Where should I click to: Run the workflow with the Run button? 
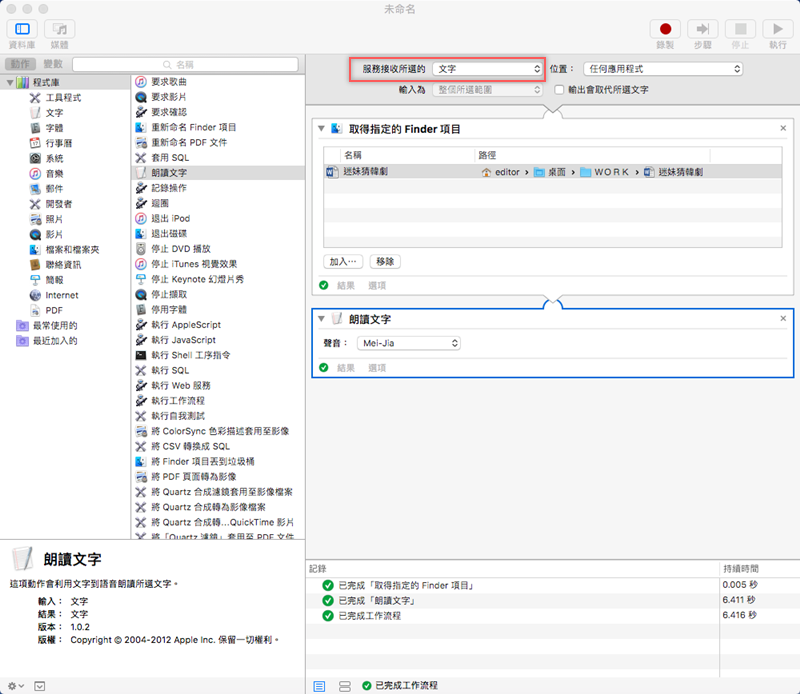776,30
